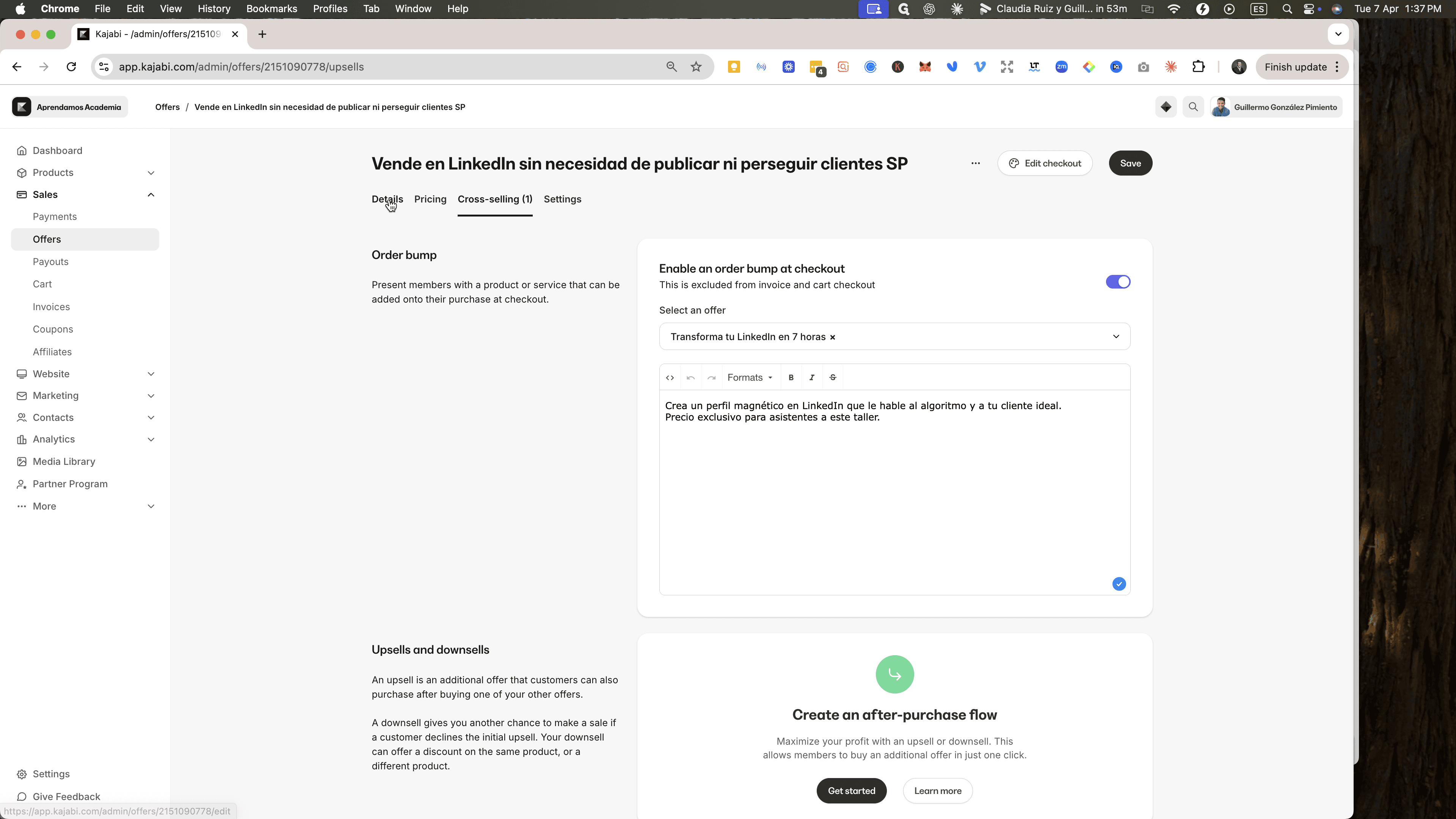Click inside the order bump description text area
Screen dimensions: 1456x819
click(x=894, y=492)
